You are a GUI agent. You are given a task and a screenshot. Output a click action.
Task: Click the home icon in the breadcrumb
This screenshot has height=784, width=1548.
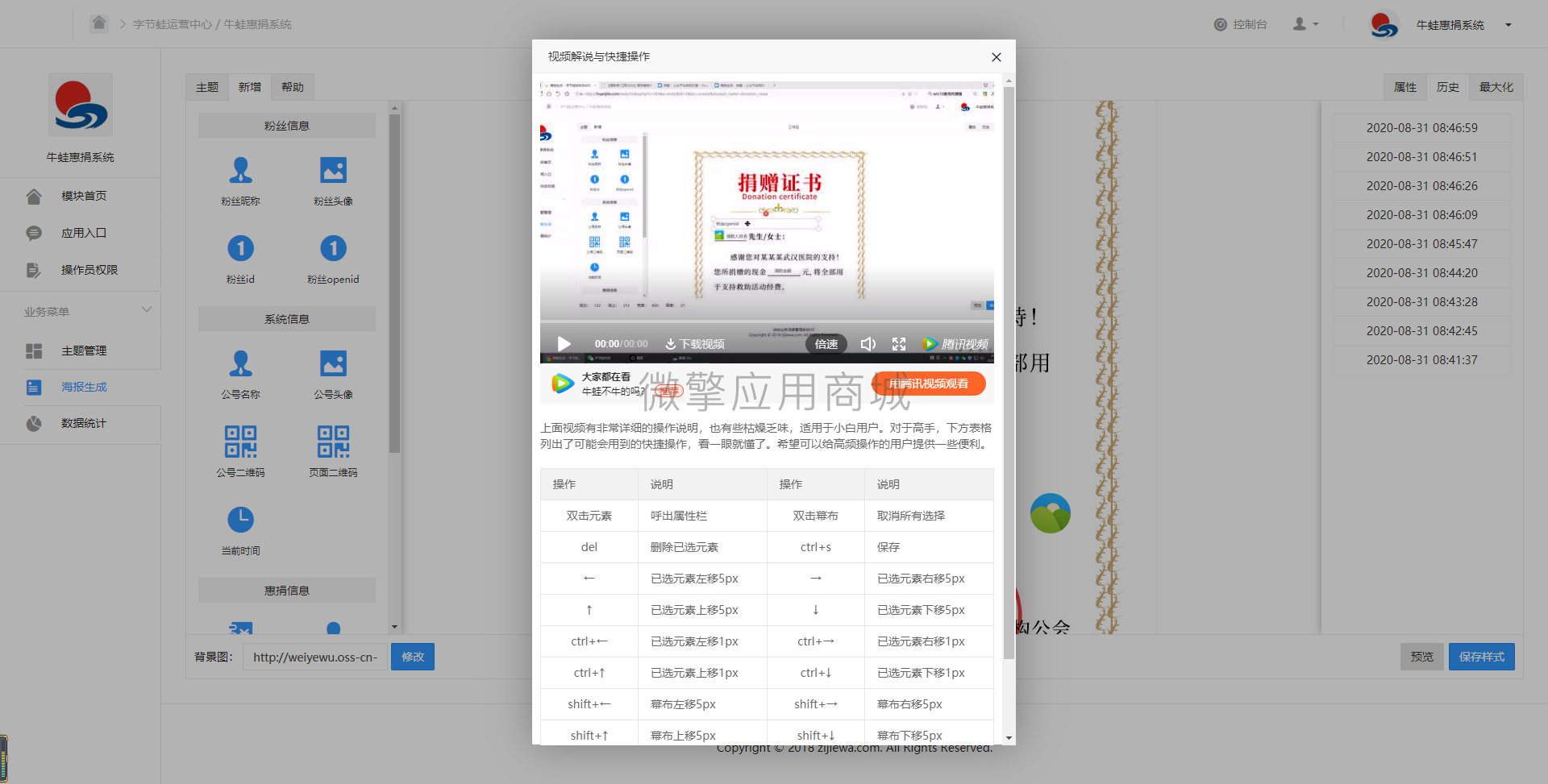[x=99, y=23]
